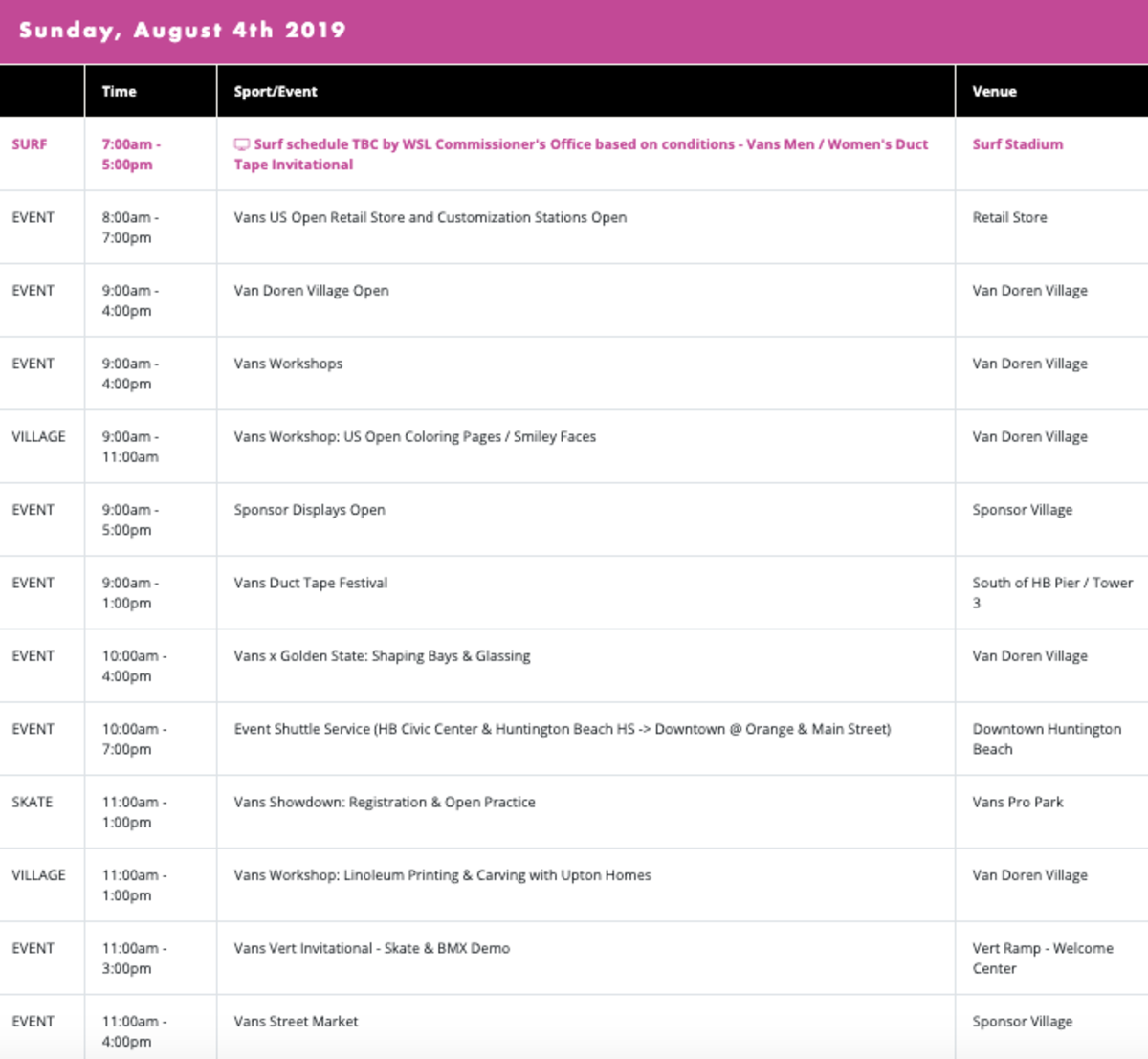Select the Van Doren Village Open event text
Viewport: 1148px width, 1059px height.
tap(312, 291)
